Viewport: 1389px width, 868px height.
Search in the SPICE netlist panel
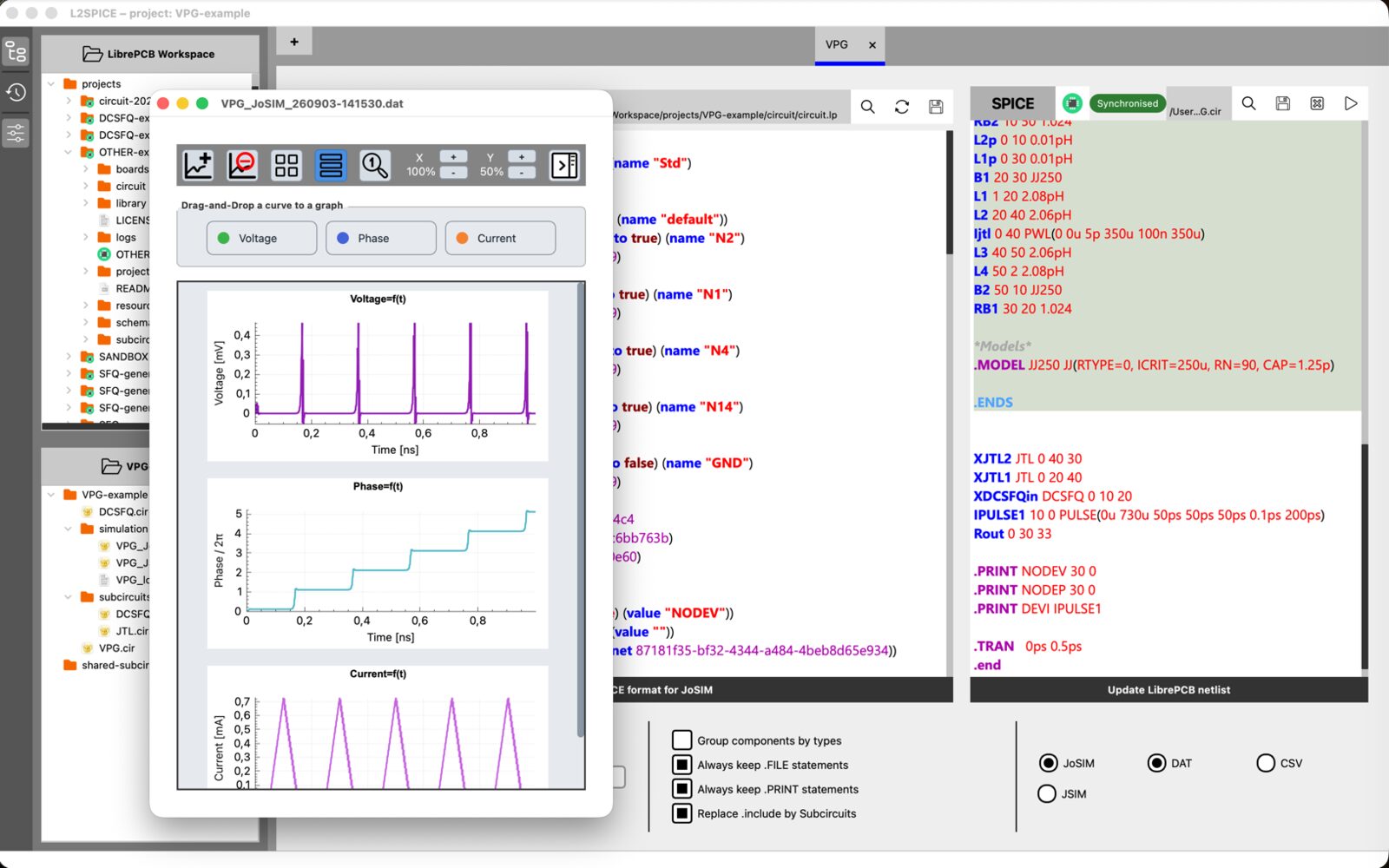[1248, 103]
